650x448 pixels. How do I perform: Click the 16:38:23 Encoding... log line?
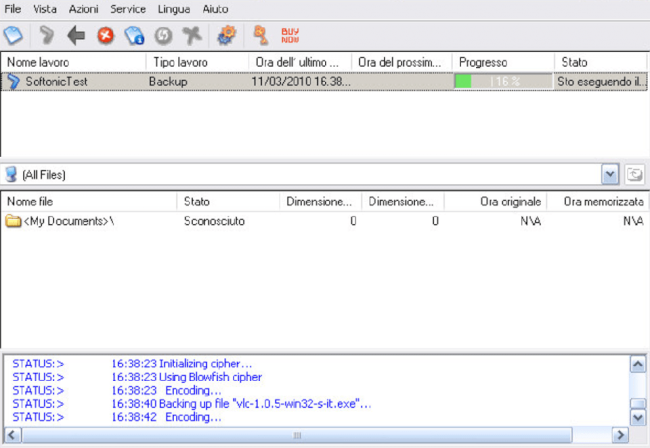pos(166,390)
